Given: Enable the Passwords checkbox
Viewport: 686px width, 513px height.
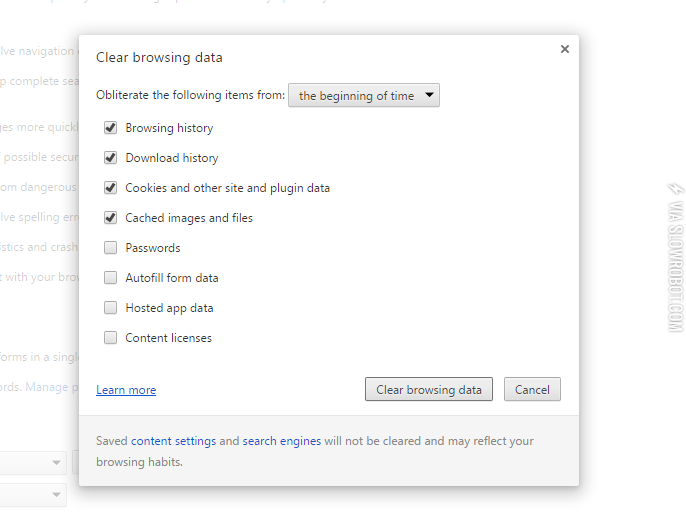Looking at the screenshot, I should coord(111,248).
